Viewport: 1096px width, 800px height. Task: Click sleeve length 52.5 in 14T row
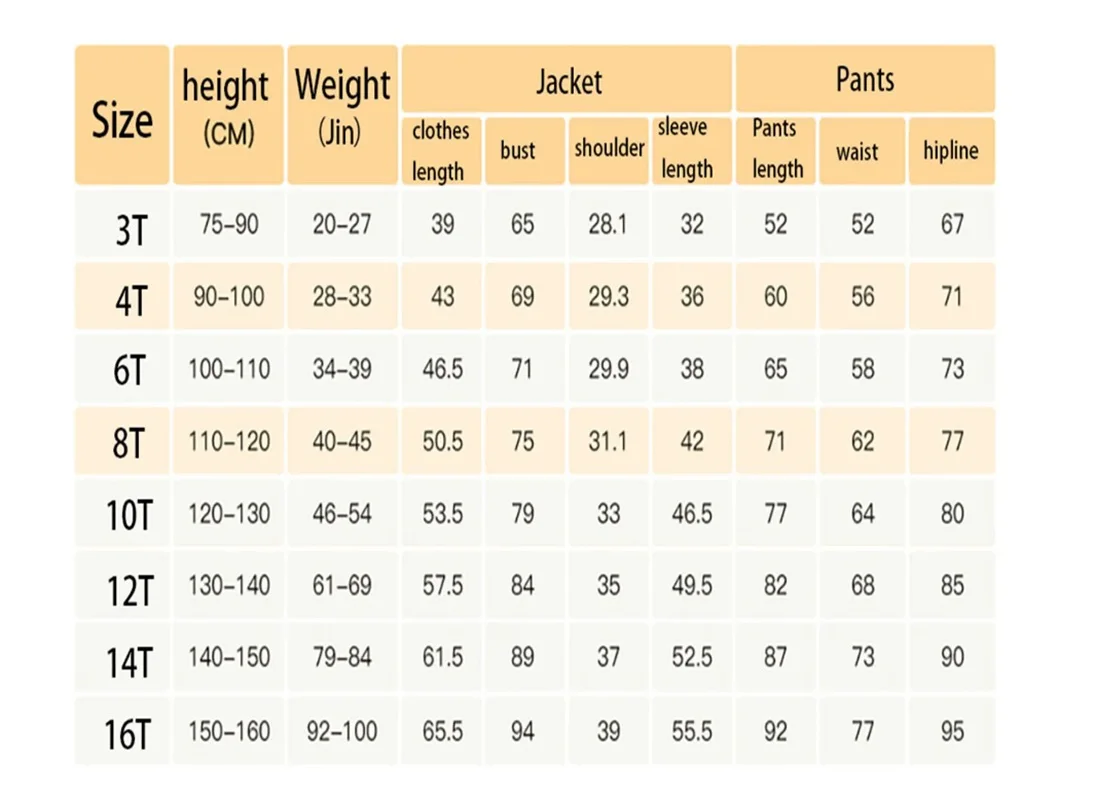692,658
